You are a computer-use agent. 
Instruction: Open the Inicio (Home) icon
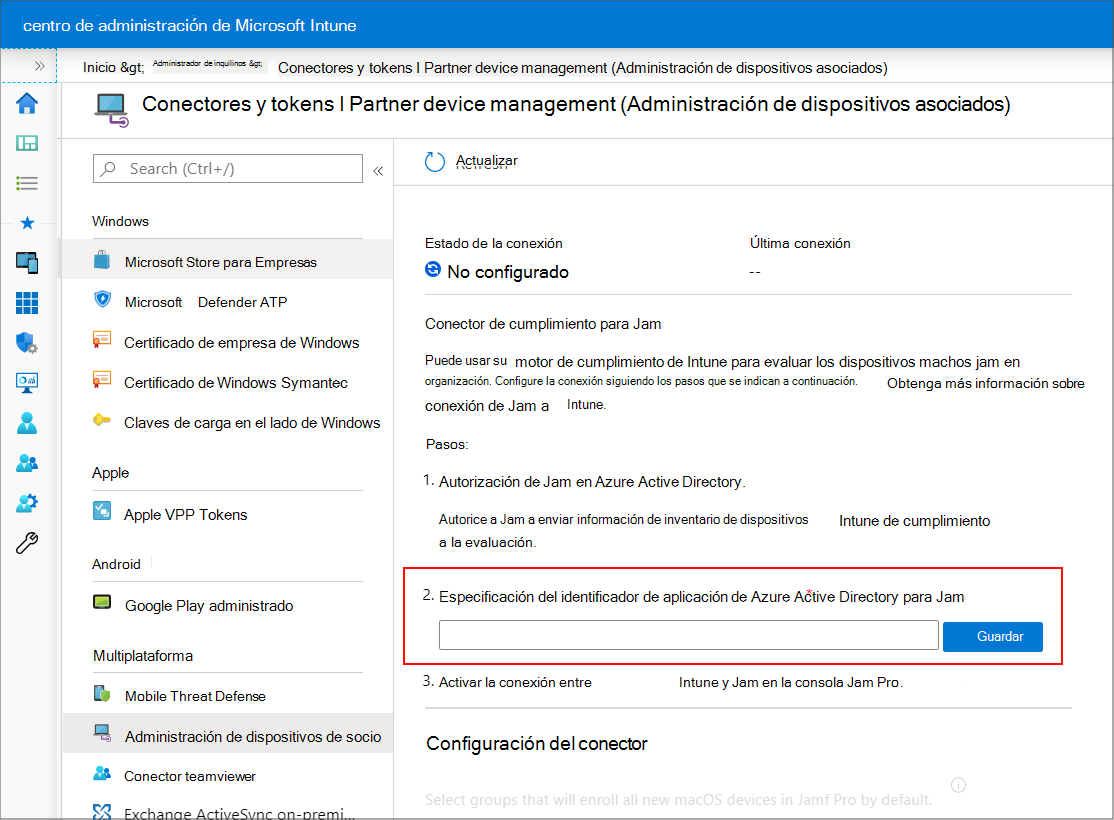pyautogui.click(x=27, y=103)
